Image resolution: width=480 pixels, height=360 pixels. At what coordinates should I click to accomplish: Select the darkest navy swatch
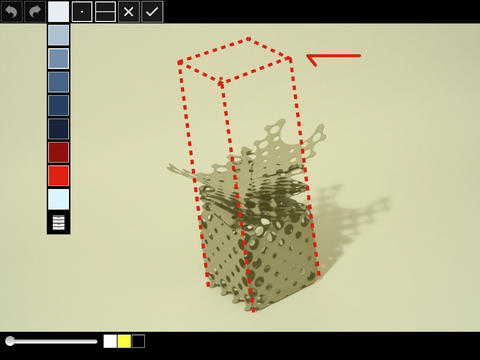pyautogui.click(x=58, y=129)
